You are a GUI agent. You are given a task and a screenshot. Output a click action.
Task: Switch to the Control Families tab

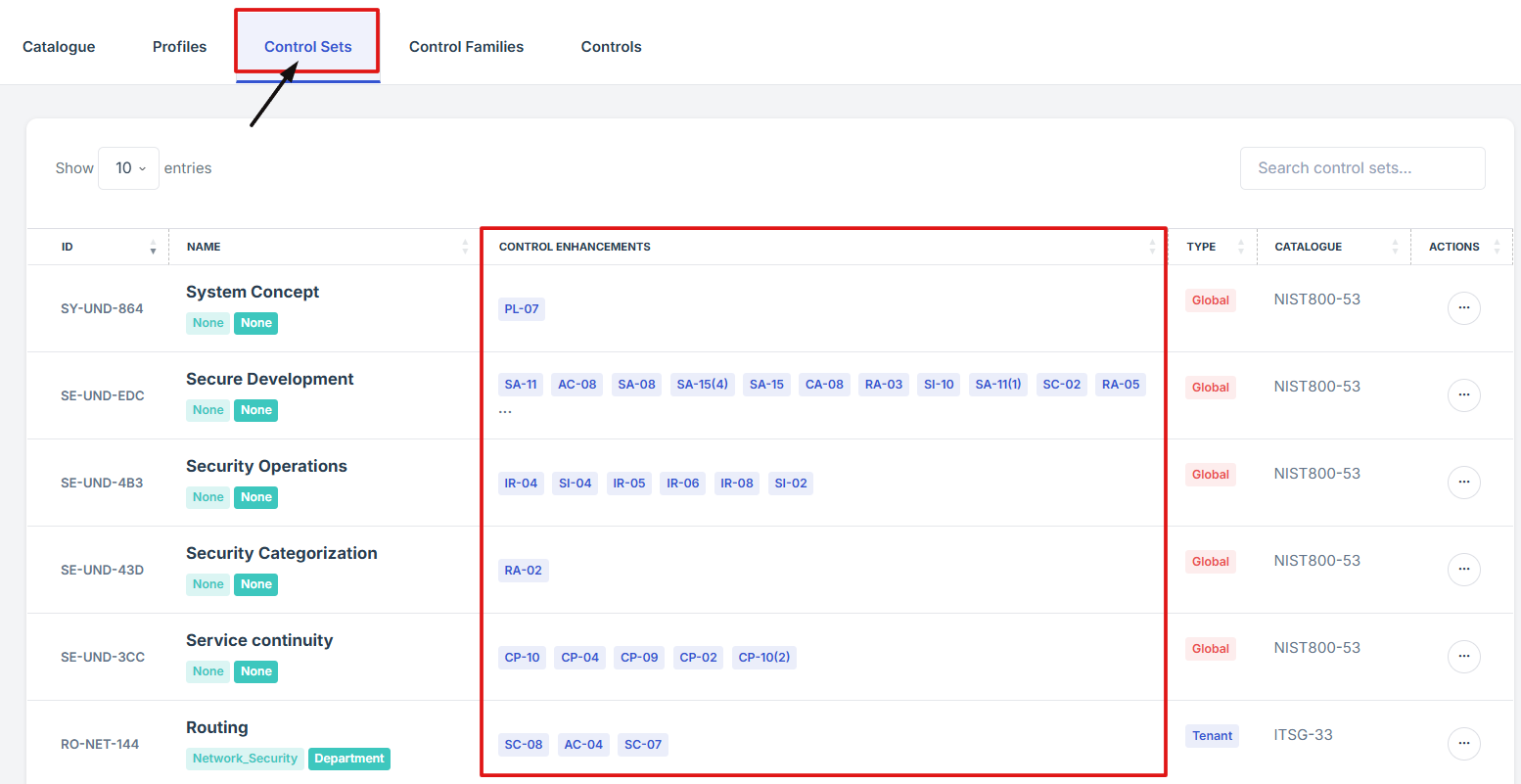[x=466, y=47]
